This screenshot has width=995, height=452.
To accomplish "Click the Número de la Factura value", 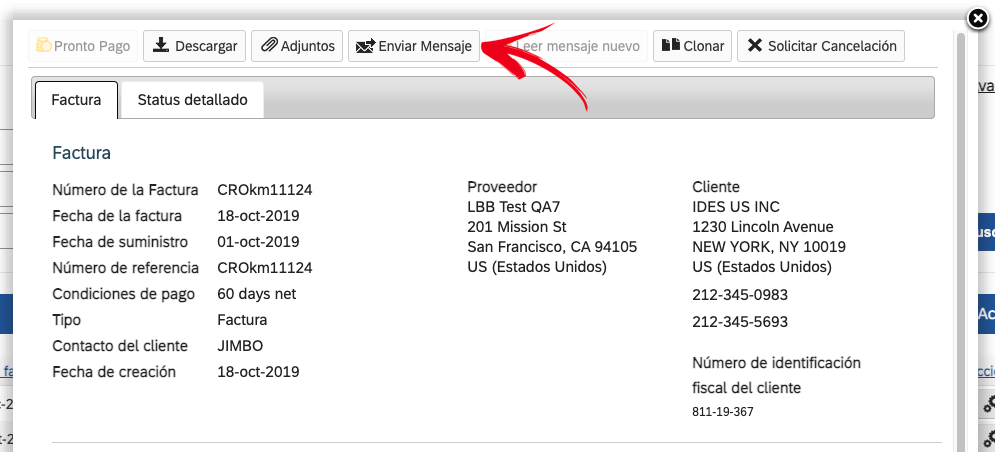I will pos(265,190).
